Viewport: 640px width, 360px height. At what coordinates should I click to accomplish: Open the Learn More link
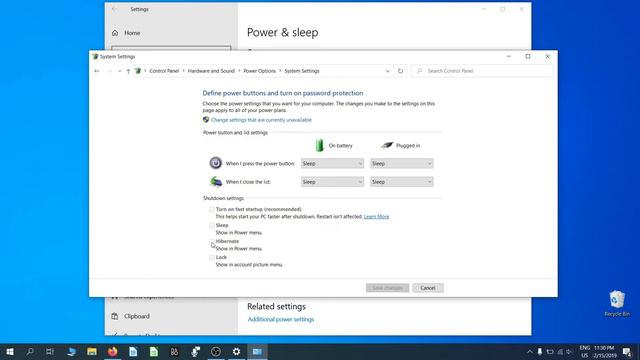[x=376, y=217]
